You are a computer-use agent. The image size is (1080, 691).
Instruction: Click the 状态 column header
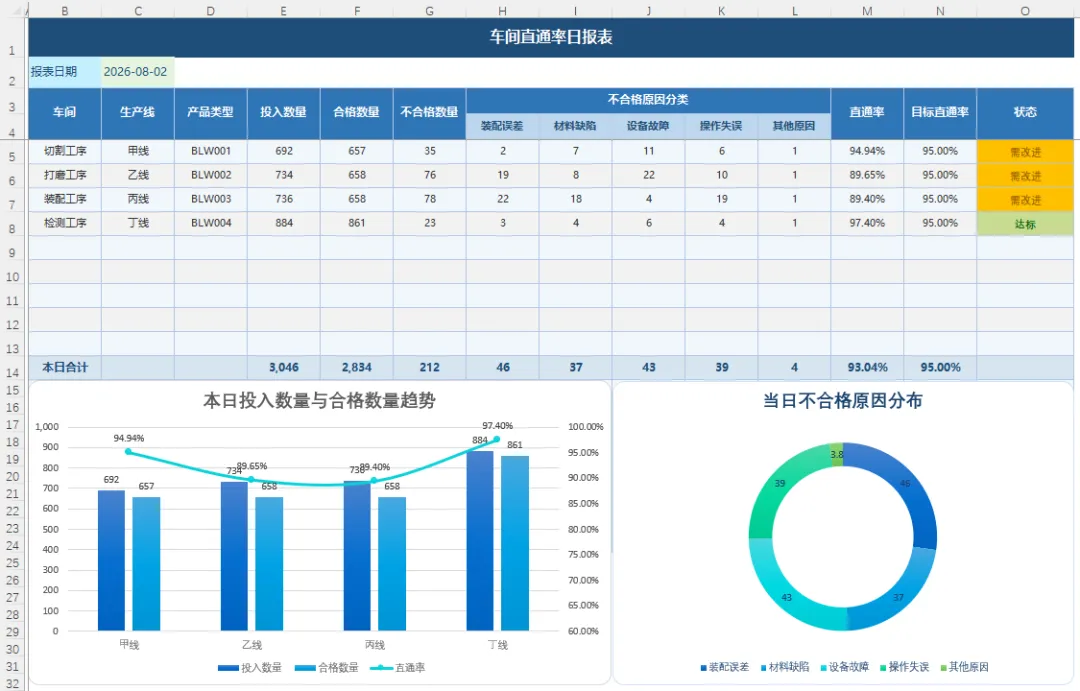tap(1025, 112)
